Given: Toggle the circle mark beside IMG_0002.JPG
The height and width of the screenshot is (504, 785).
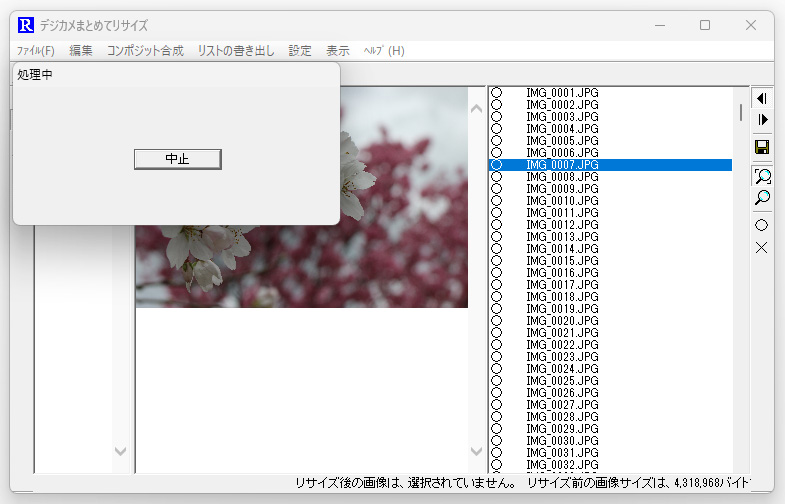Looking at the screenshot, I should [496, 105].
